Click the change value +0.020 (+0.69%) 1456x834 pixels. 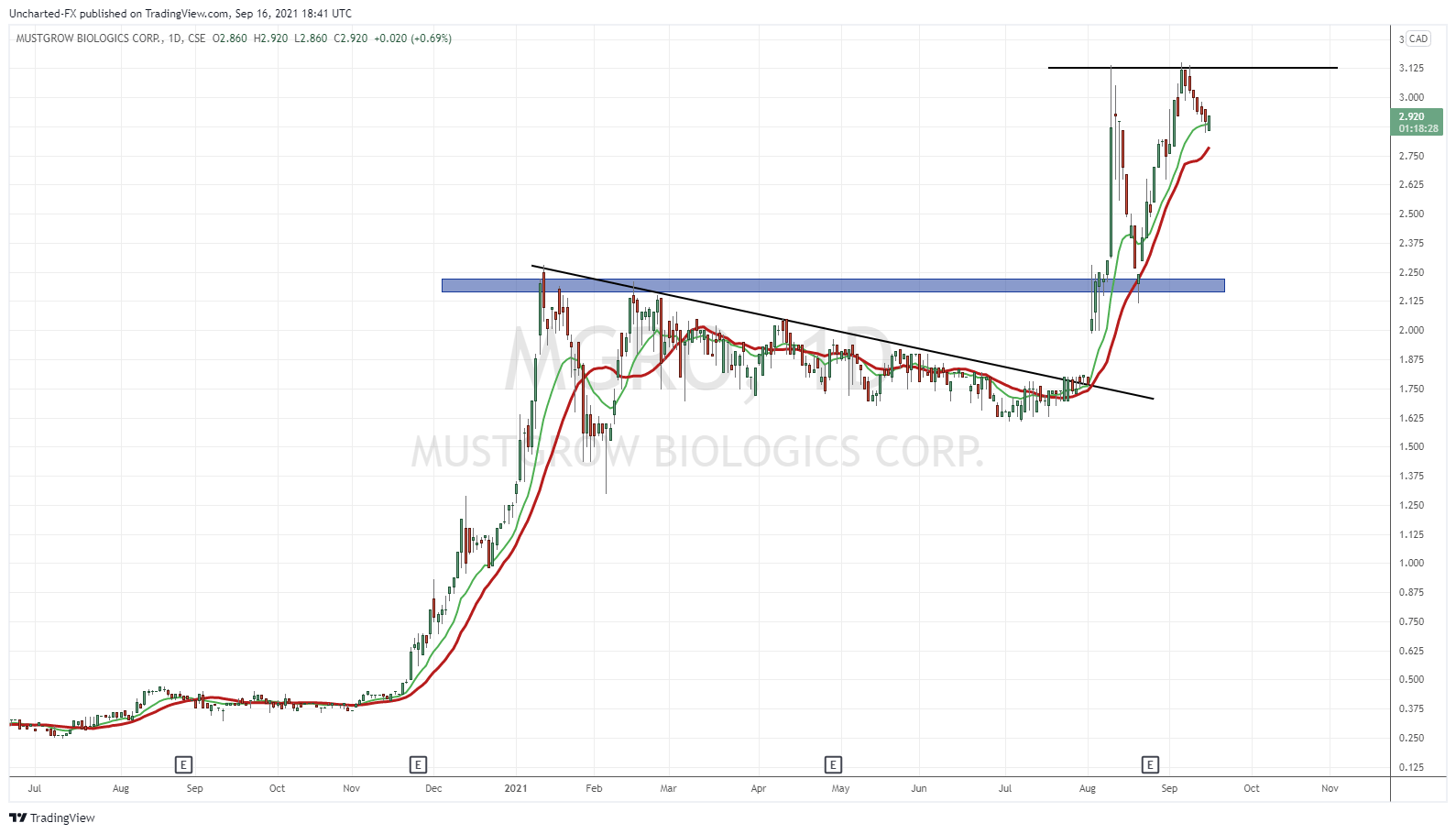[412, 38]
